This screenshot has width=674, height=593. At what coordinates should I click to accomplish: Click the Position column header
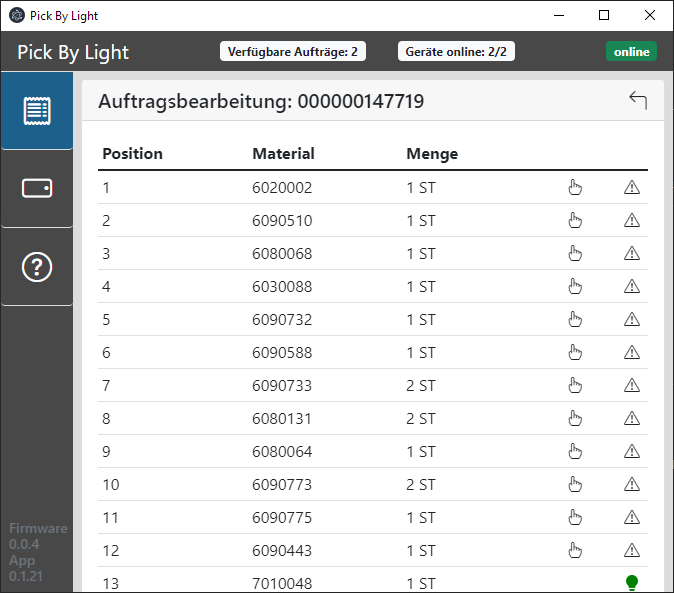click(x=132, y=154)
